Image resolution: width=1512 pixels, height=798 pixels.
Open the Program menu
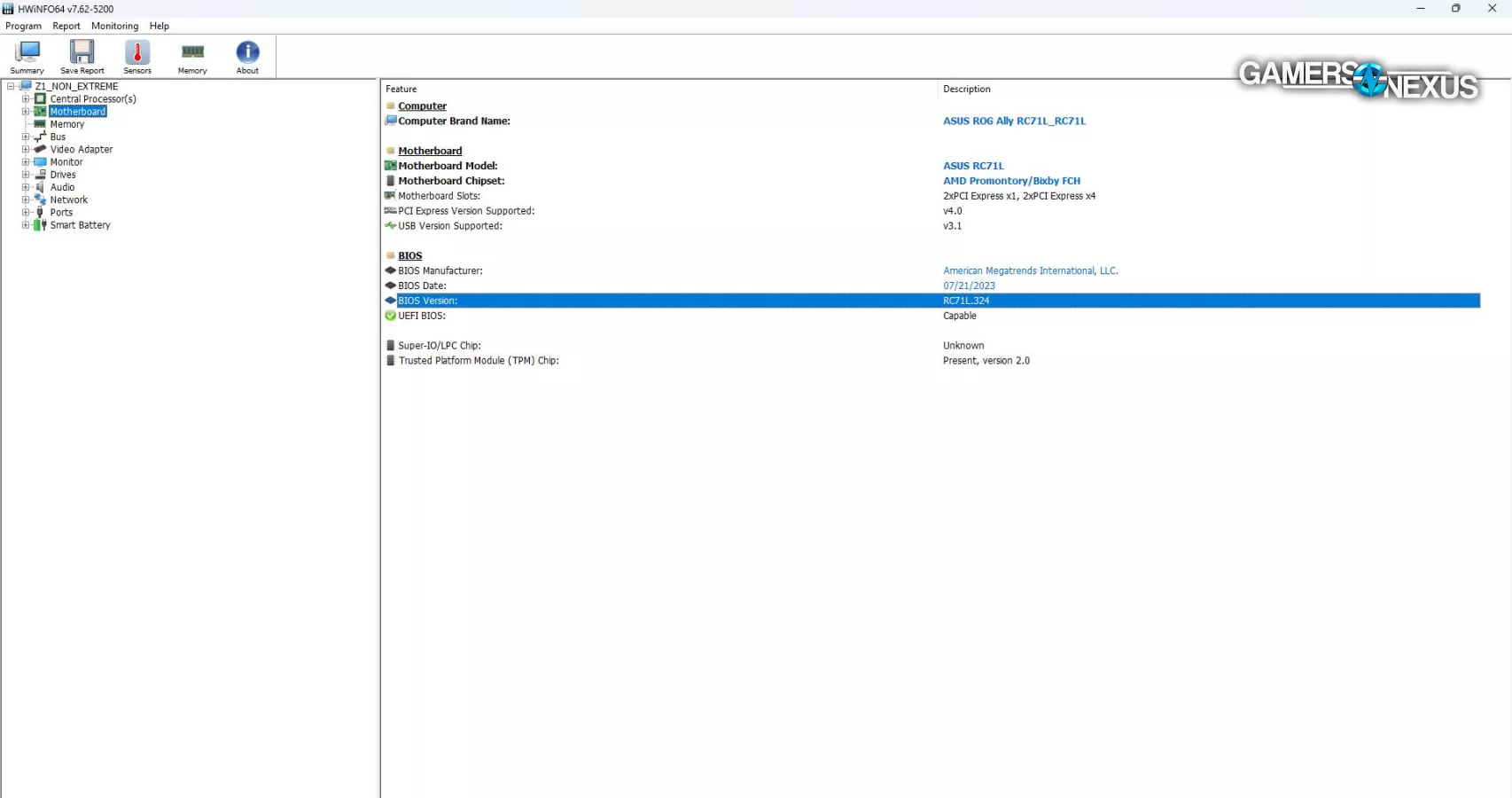tap(23, 27)
